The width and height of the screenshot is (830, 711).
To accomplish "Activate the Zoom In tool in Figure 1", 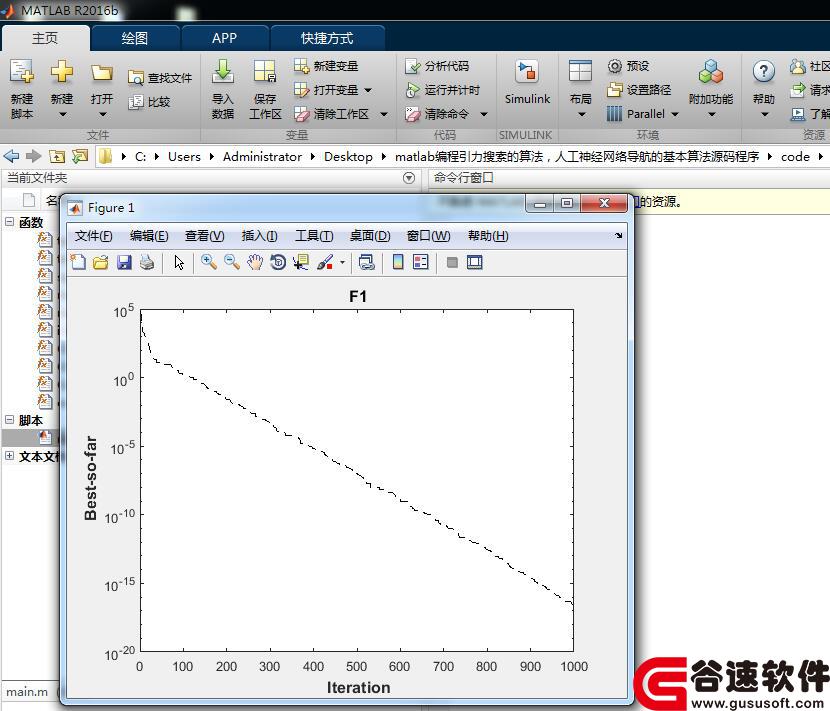I will [209, 262].
